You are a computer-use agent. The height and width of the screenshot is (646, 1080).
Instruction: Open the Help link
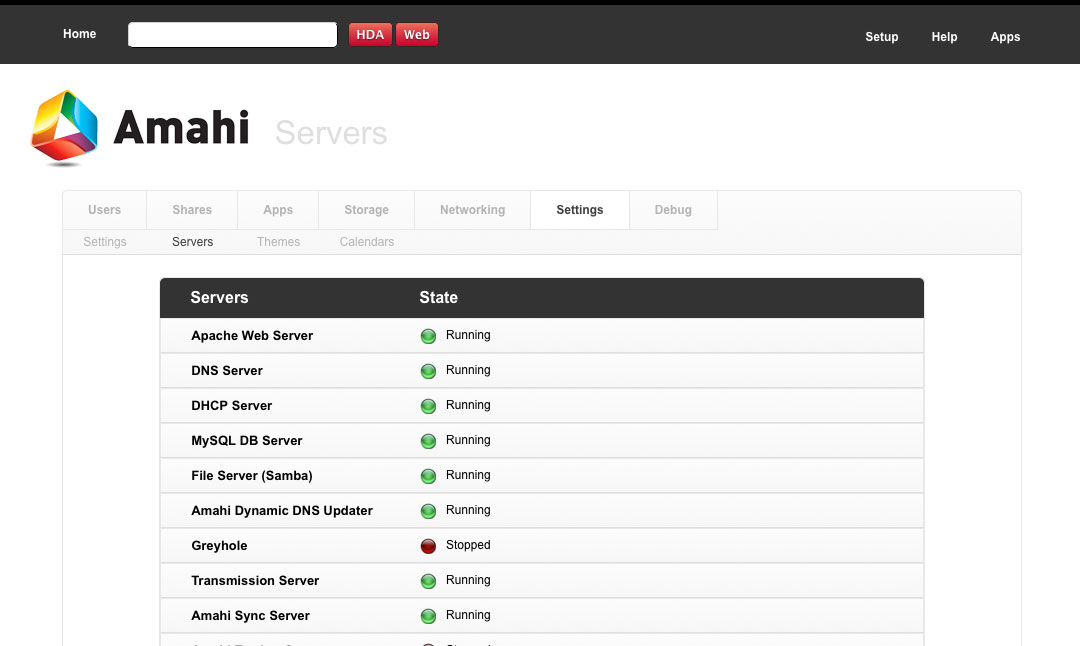coord(944,37)
